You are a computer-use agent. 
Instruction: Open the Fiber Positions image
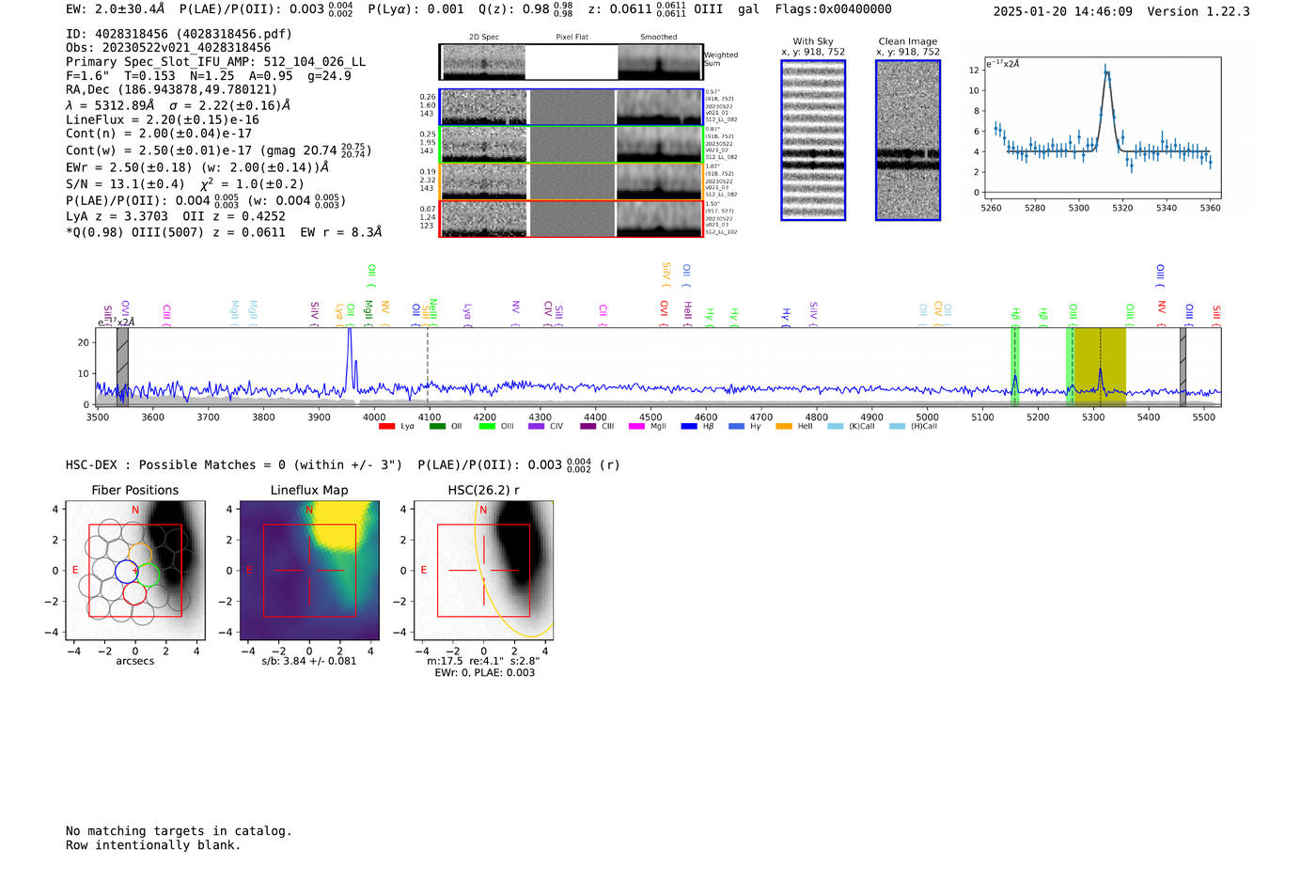135,571
